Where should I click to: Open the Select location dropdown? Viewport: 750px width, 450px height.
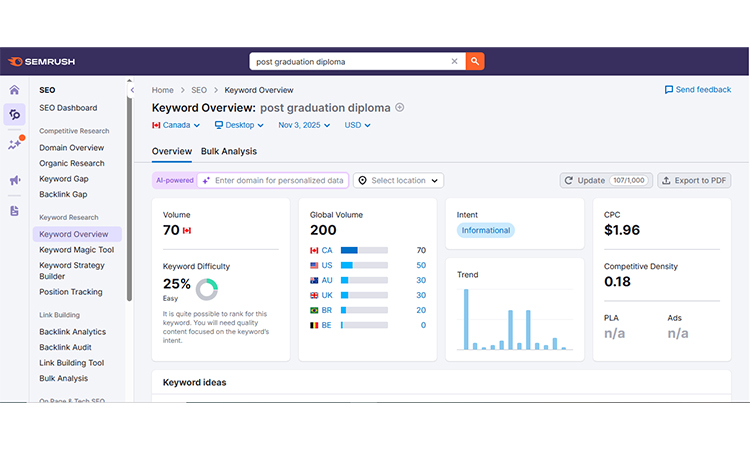point(398,180)
